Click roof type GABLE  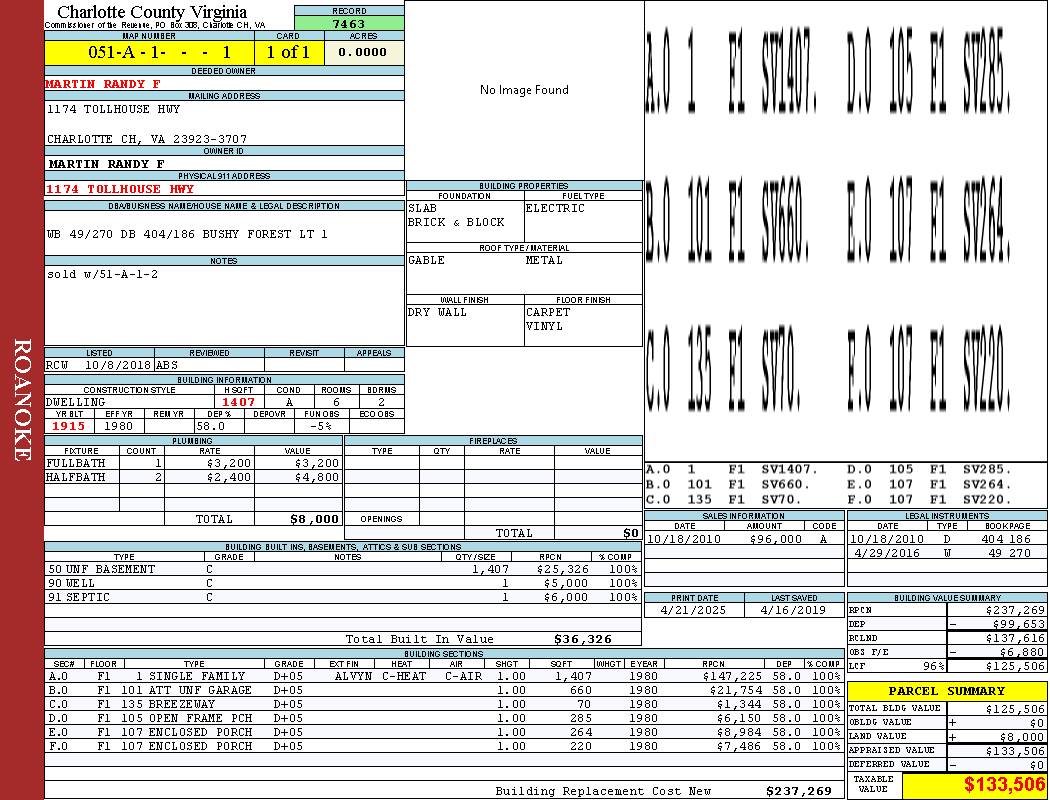click(427, 260)
